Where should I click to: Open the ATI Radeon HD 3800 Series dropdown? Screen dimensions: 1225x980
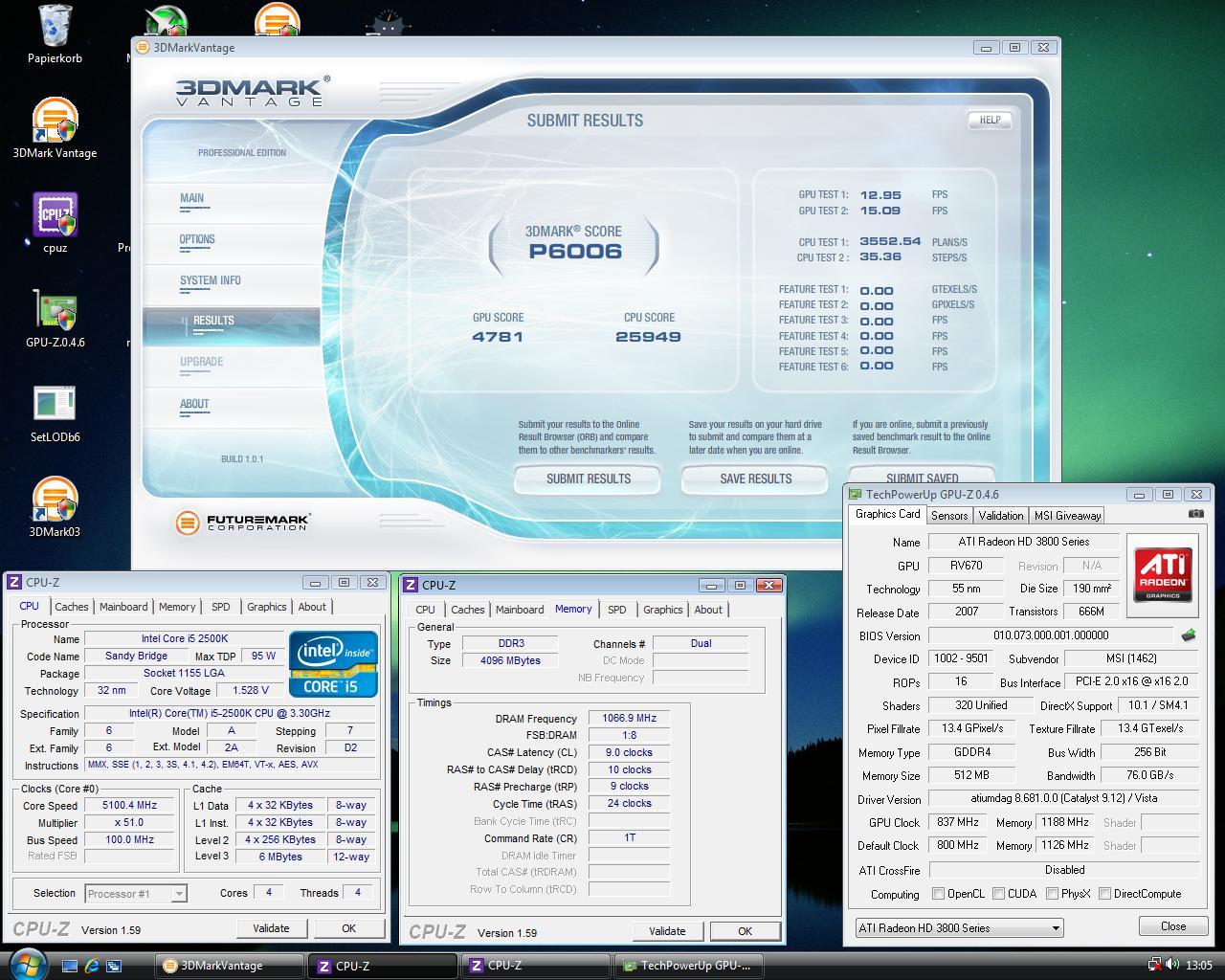pyautogui.click(x=959, y=927)
